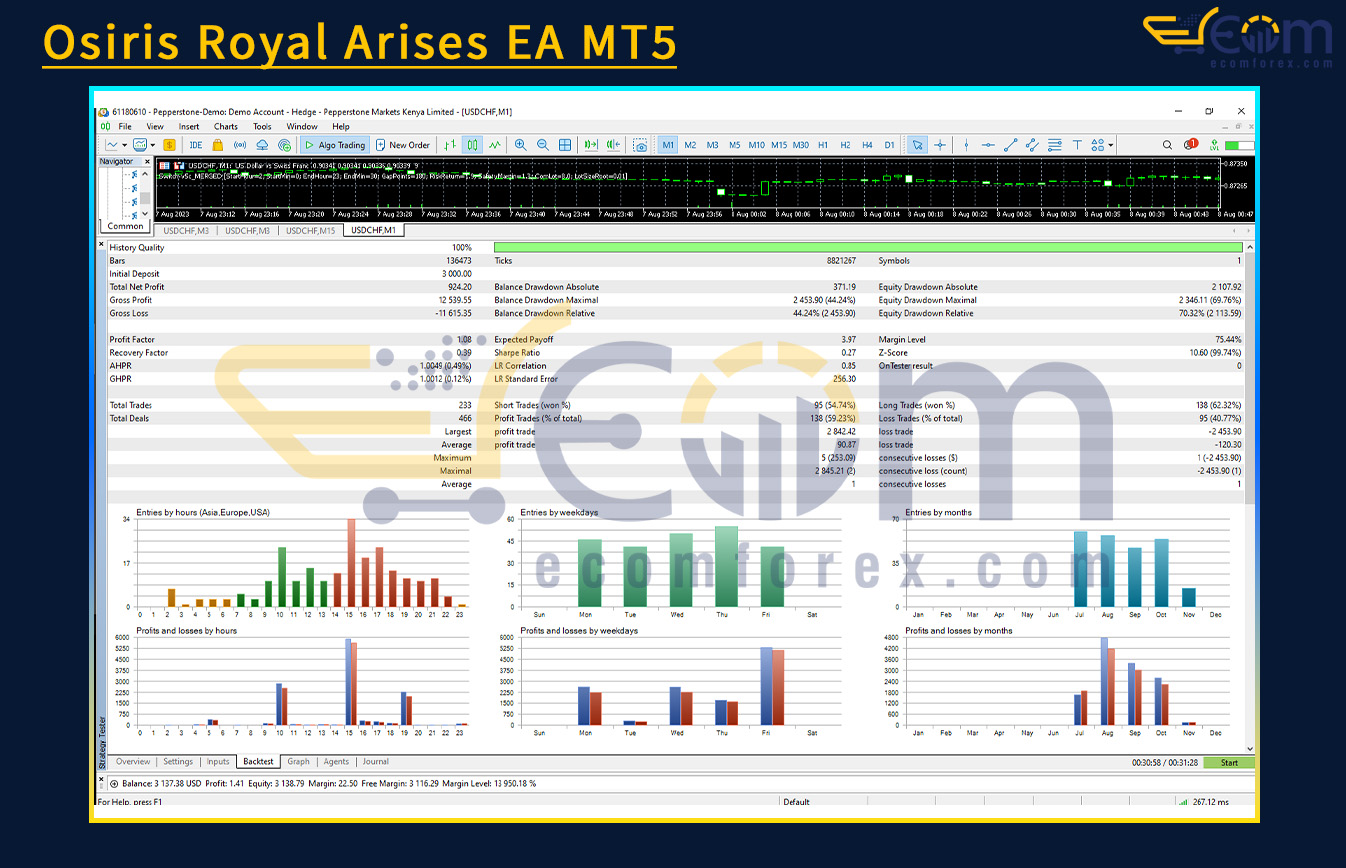Click the chart window icon before the dollar icon
Viewport: 1346px width, 868px height.
140,145
